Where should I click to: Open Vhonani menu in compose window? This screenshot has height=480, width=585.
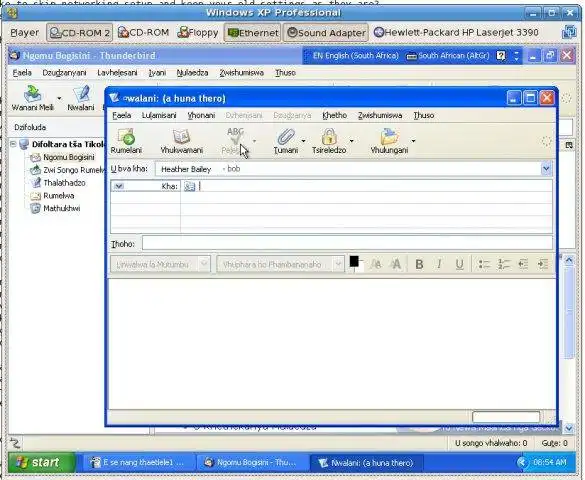201,115
